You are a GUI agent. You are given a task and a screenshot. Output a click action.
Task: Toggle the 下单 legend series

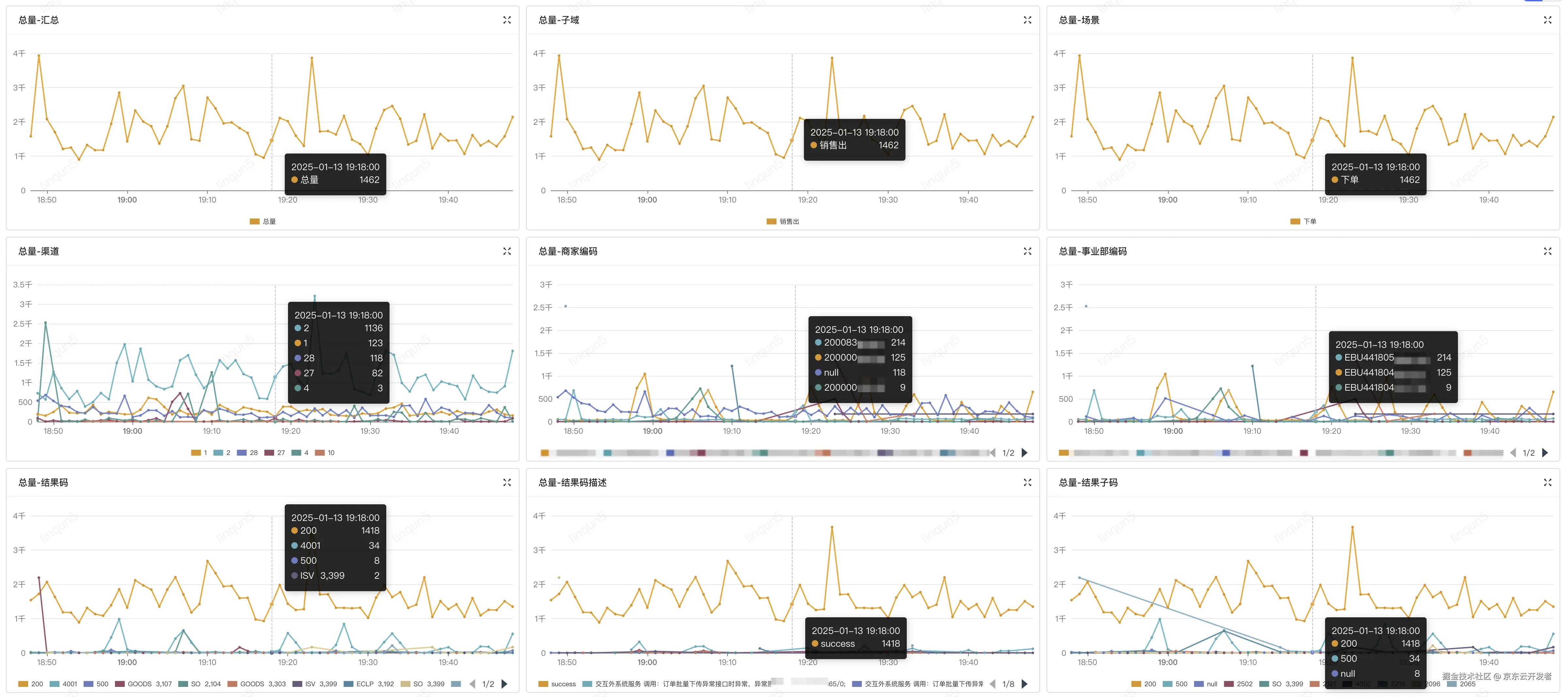coord(1309,221)
